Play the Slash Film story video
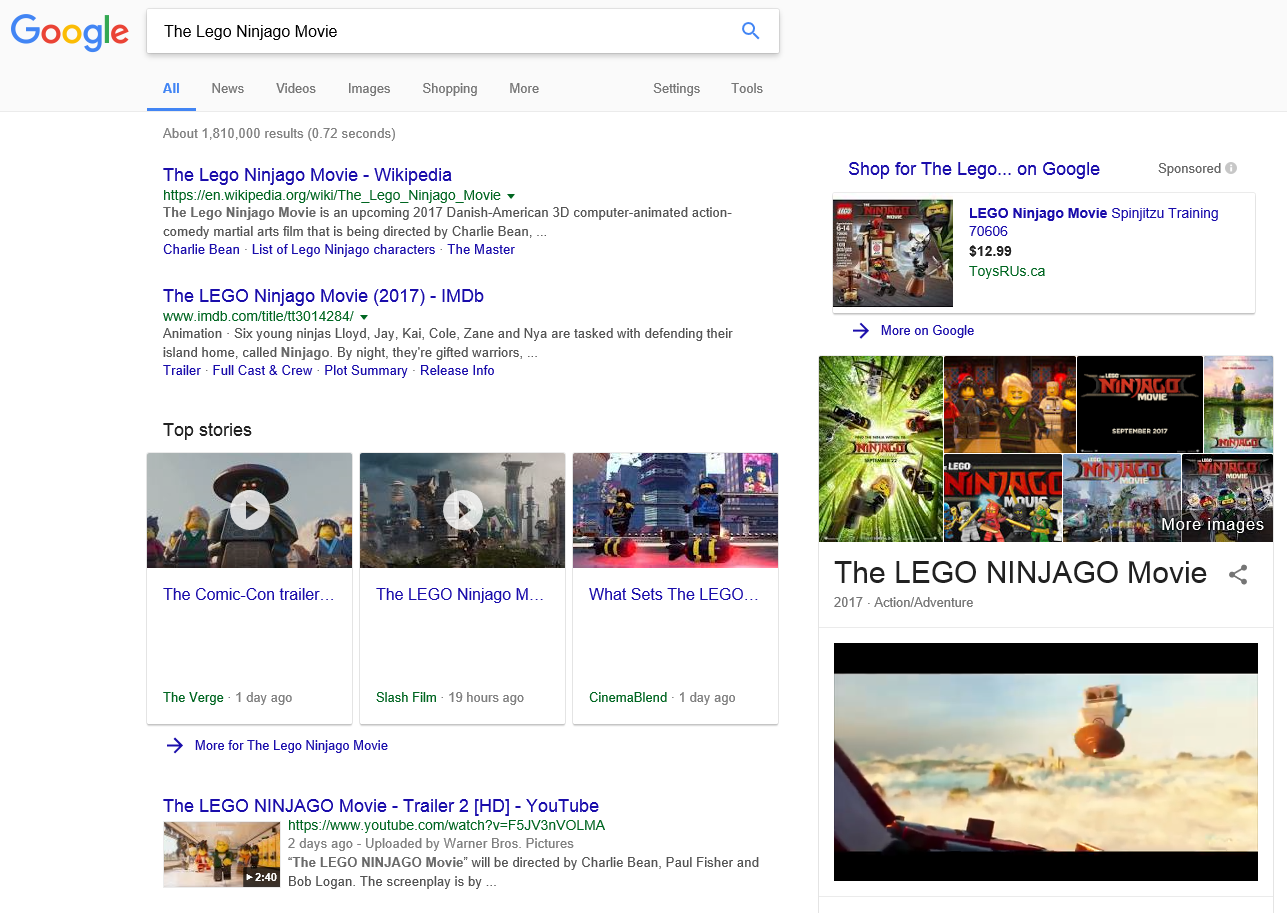This screenshot has height=913, width=1287. (x=462, y=510)
